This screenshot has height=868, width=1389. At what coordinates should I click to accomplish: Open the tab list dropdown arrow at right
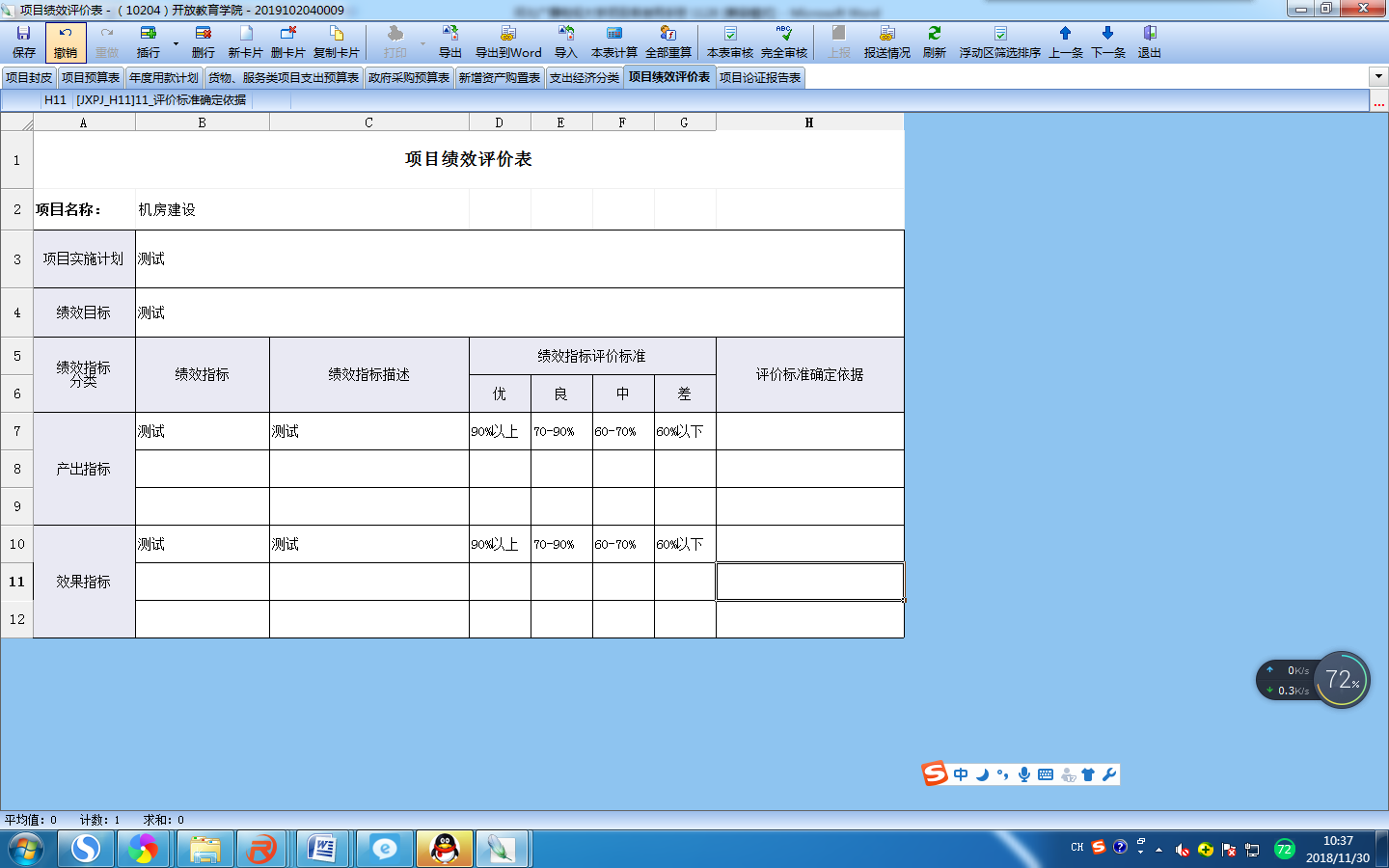tap(1377, 77)
